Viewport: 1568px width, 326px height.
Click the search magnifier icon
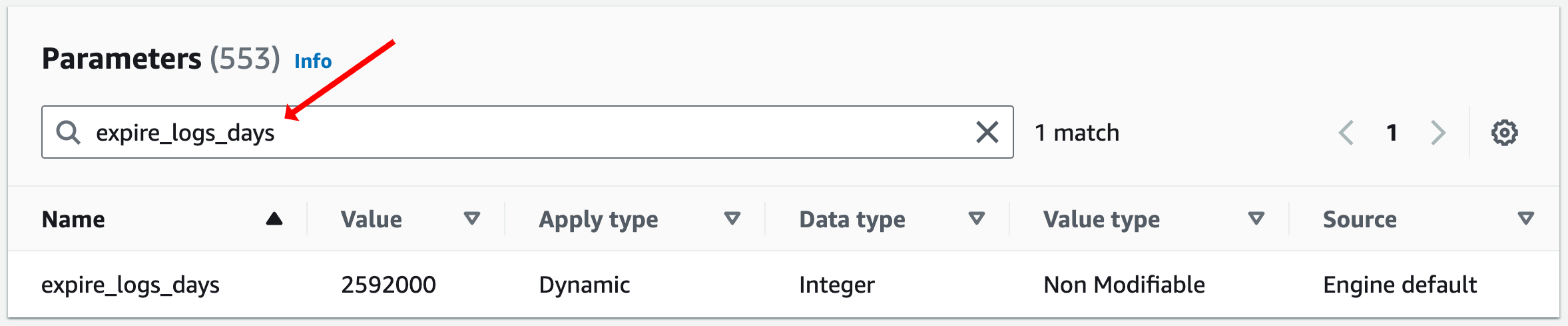[x=68, y=133]
